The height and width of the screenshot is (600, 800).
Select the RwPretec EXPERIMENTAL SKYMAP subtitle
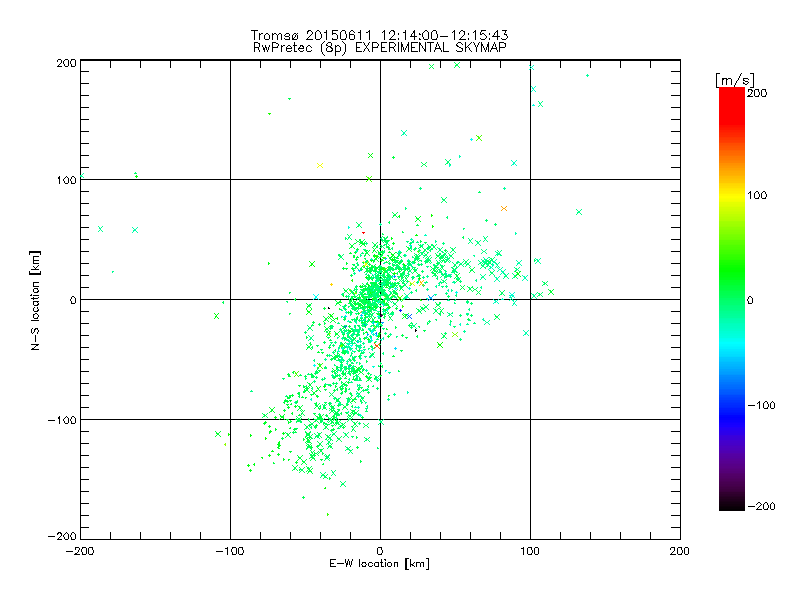[379, 47]
